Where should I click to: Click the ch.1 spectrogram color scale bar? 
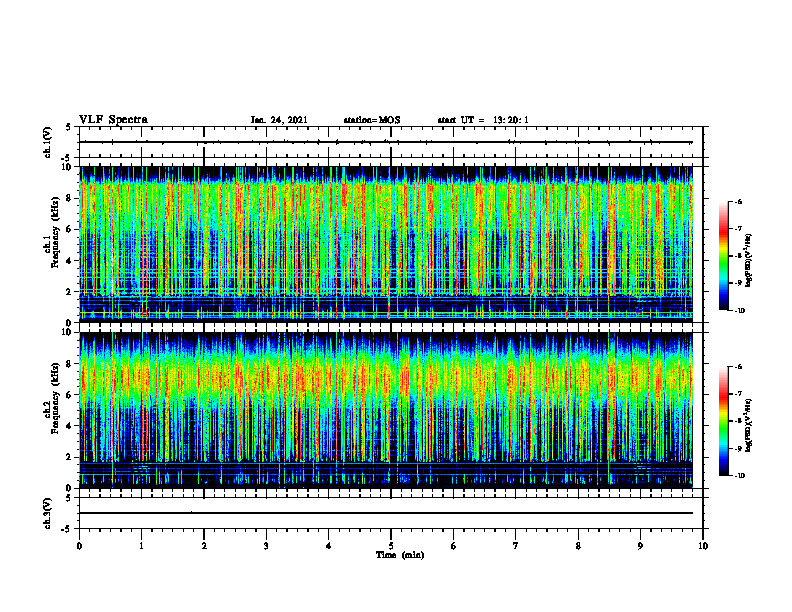pos(723,256)
